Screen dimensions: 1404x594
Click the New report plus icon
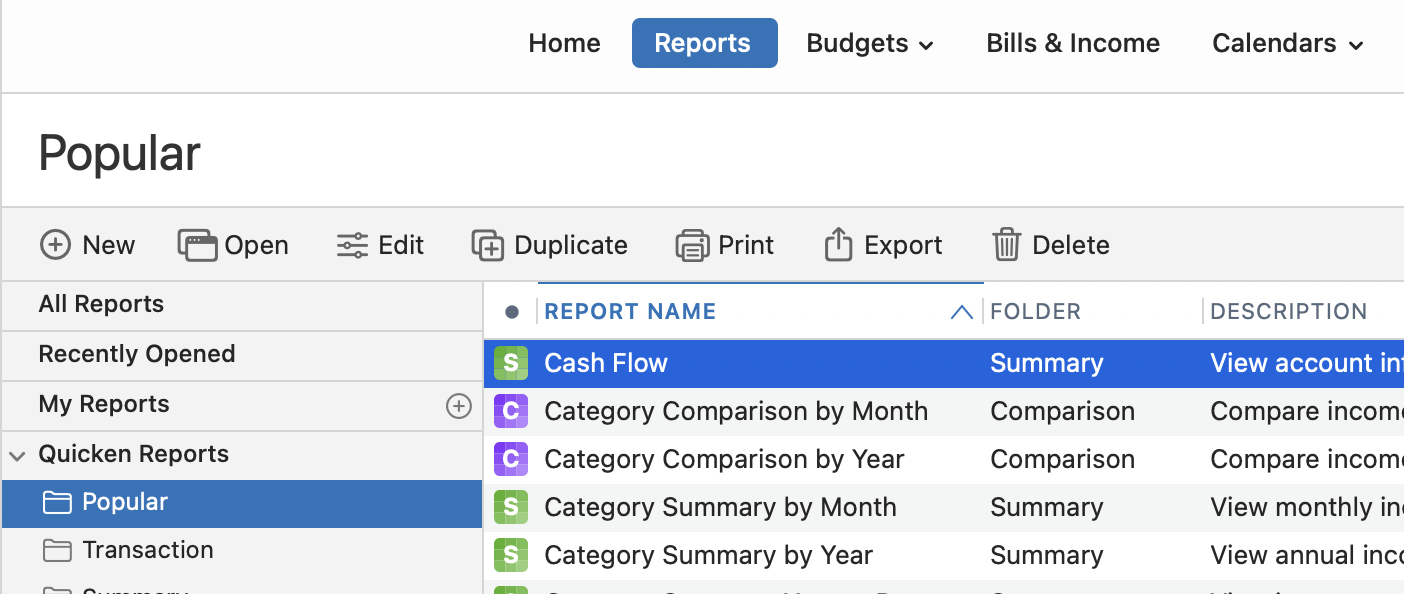[x=55, y=245]
